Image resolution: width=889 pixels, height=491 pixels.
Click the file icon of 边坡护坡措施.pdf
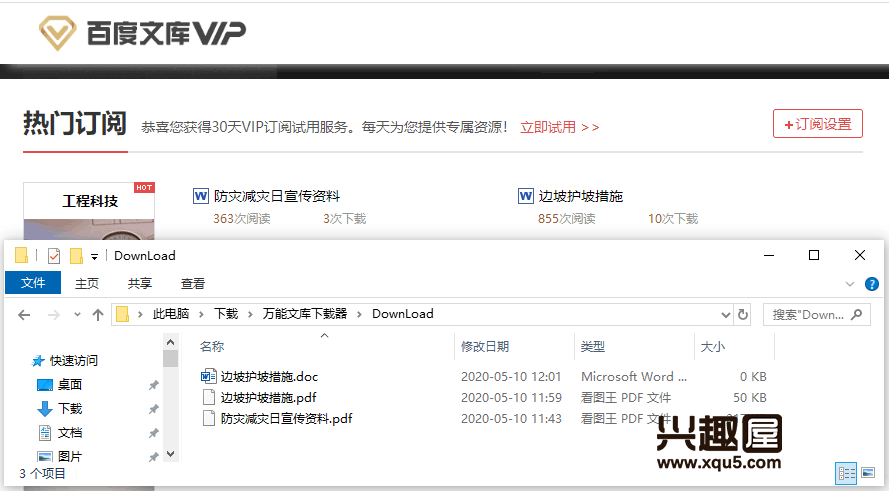pos(209,397)
